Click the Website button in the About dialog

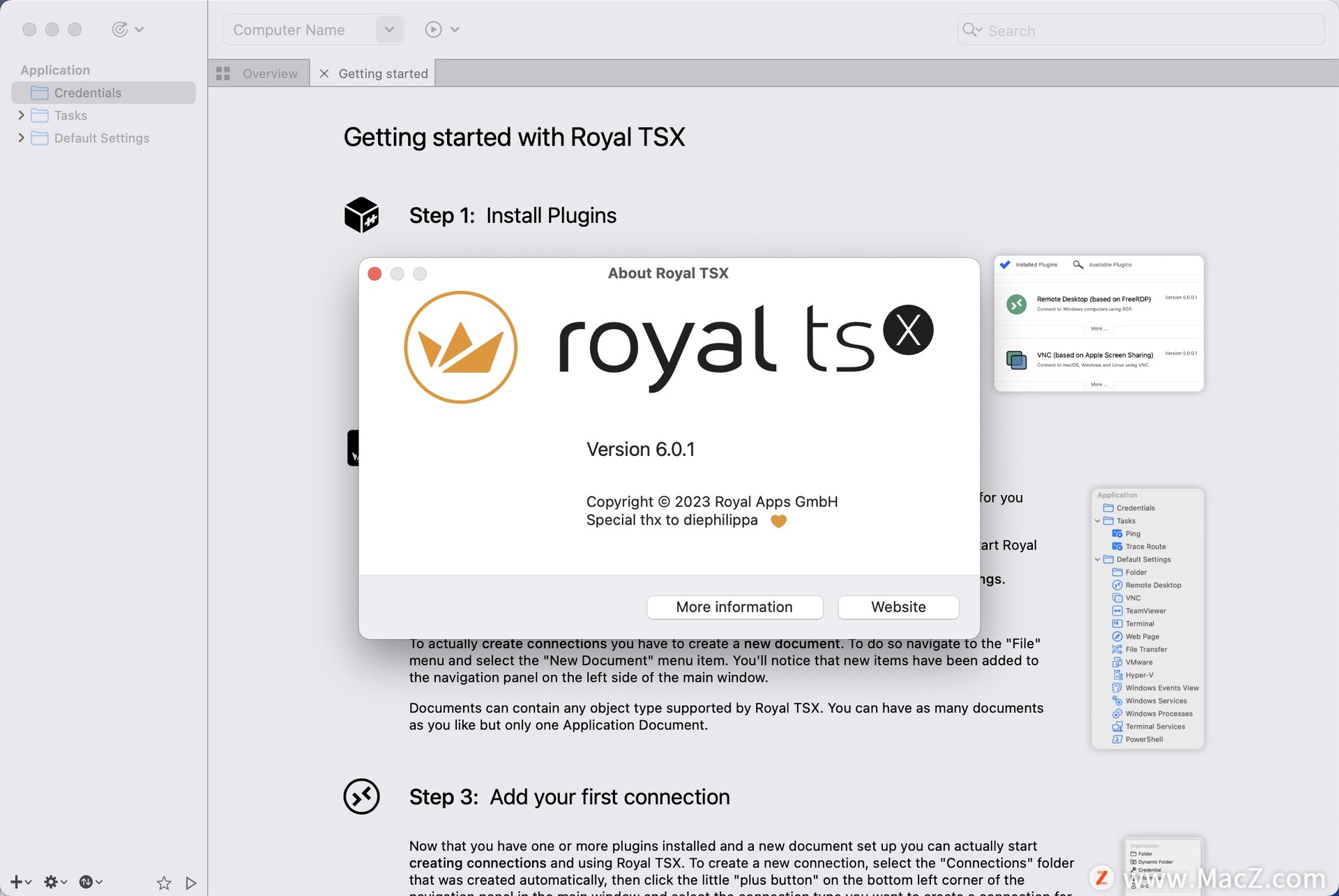tap(898, 607)
